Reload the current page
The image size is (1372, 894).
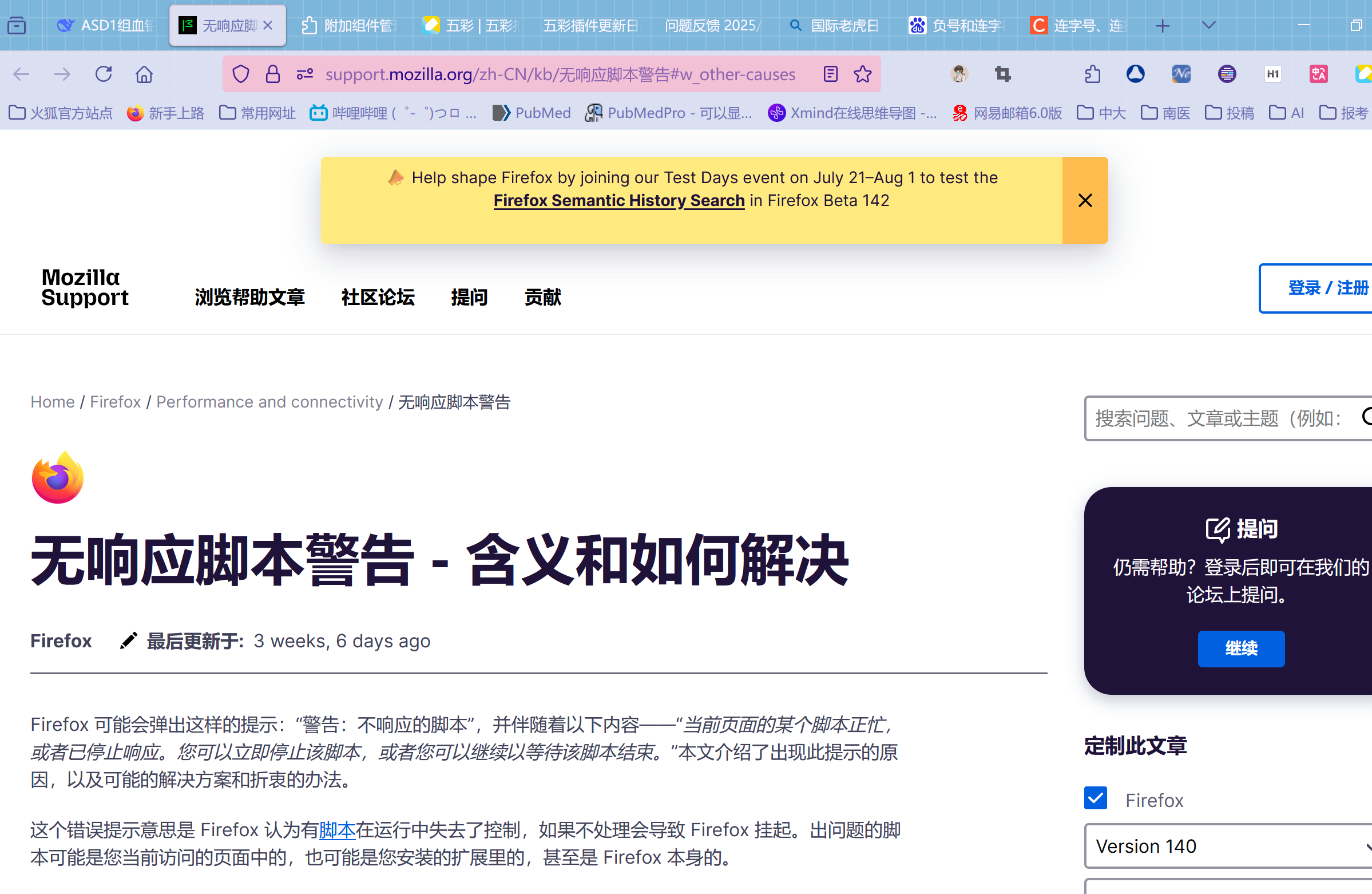[x=103, y=74]
